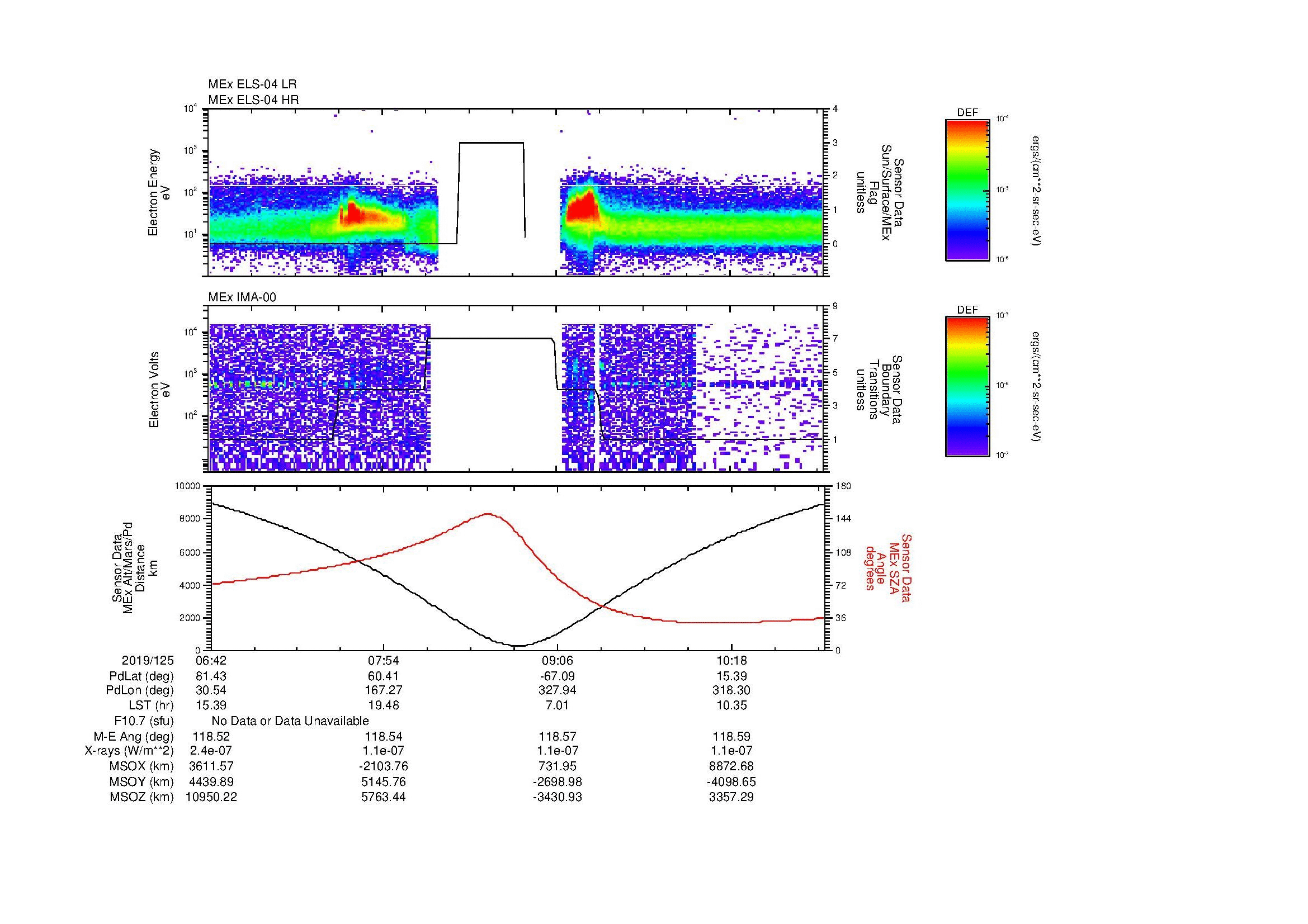Click the 'MSOZ (km)' row label
The width and height of the screenshot is (1308, 924).
coord(141,797)
